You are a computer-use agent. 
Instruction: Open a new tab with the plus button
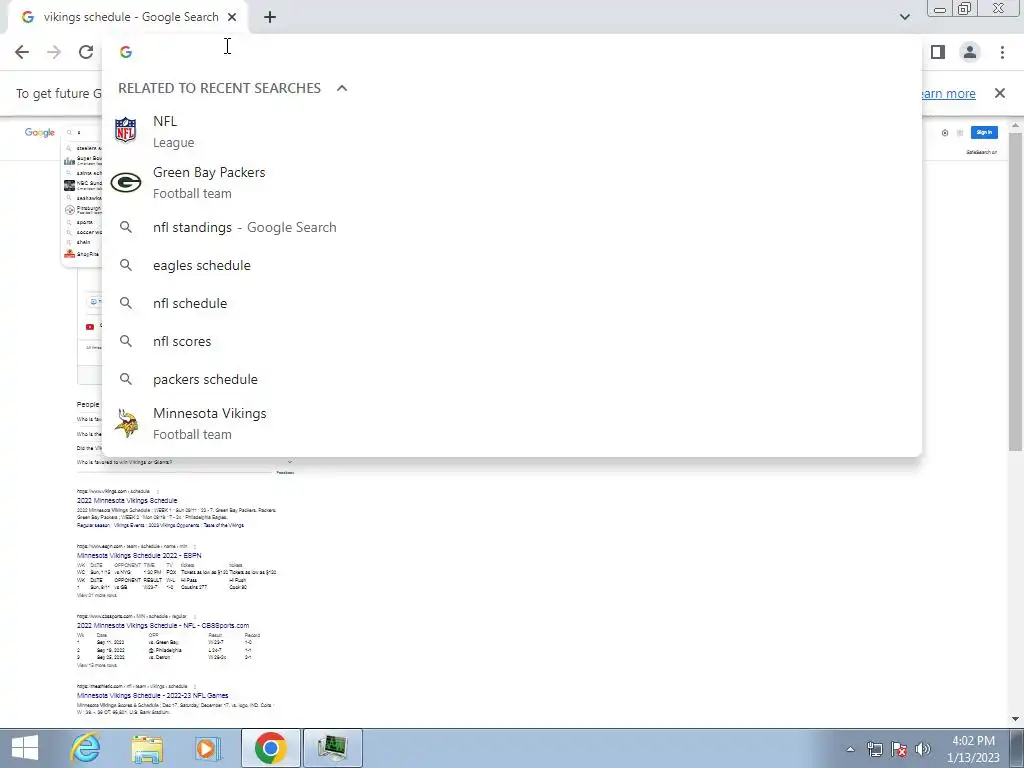pyautogui.click(x=270, y=18)
